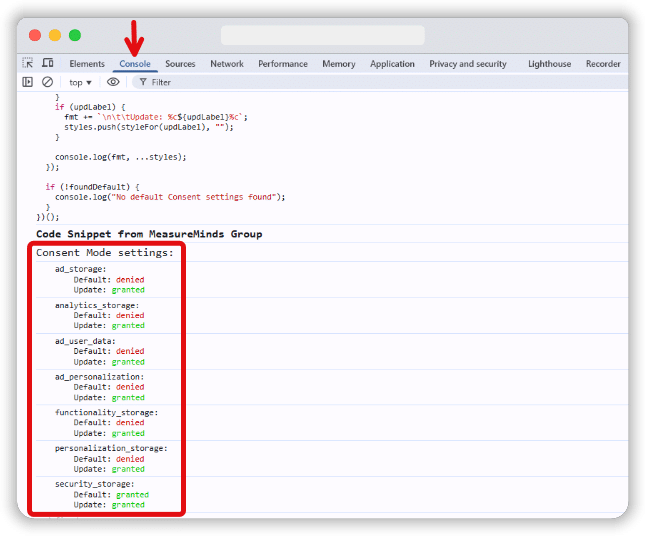This screenshot has height=536, width=645.
Task: Open the Application tab
Action: pos(392,64)
